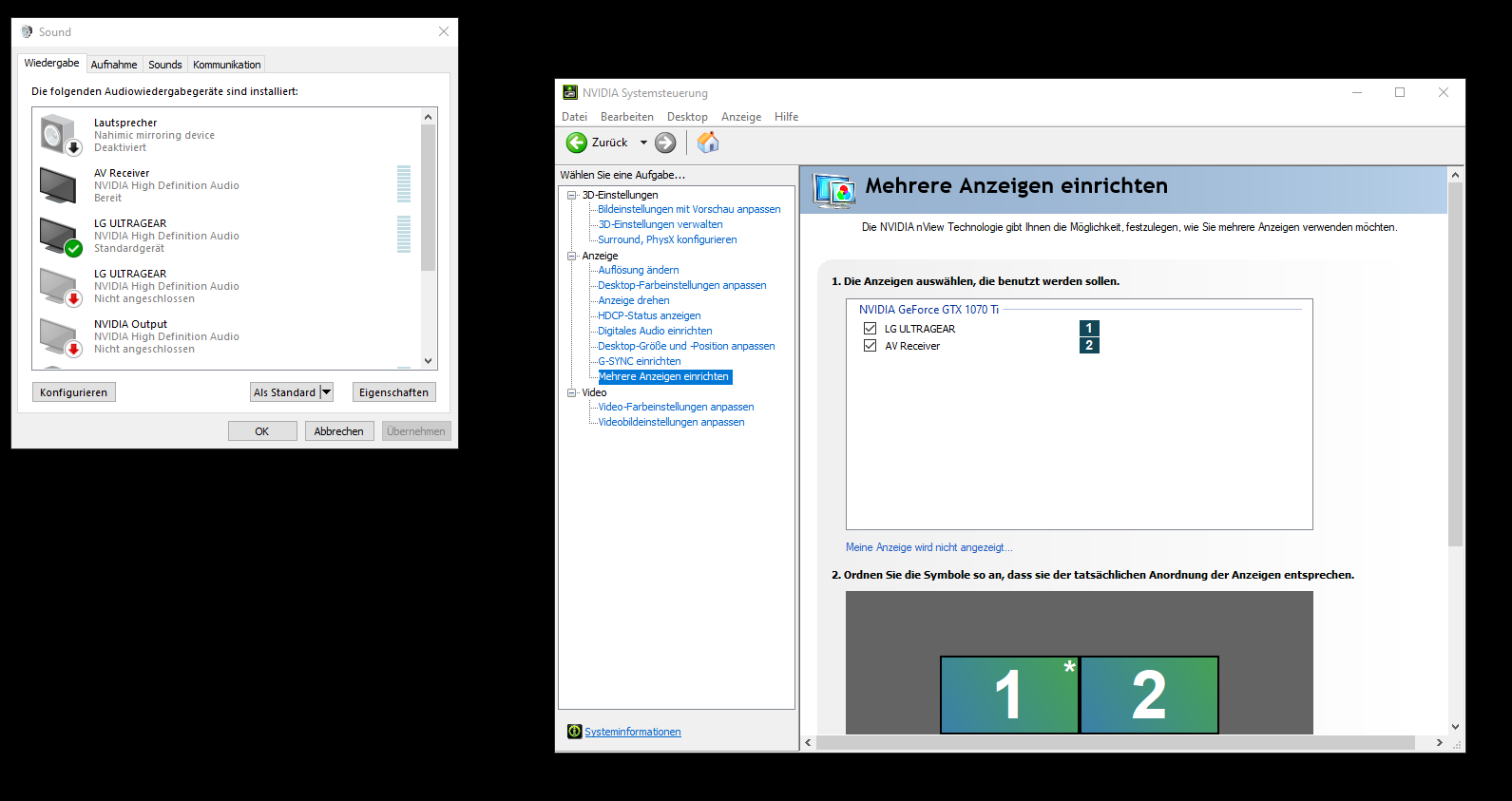Click LG ULTRAGEAR default device level meter
Viewport: 1512px width, 801px height.
point(404,235)
